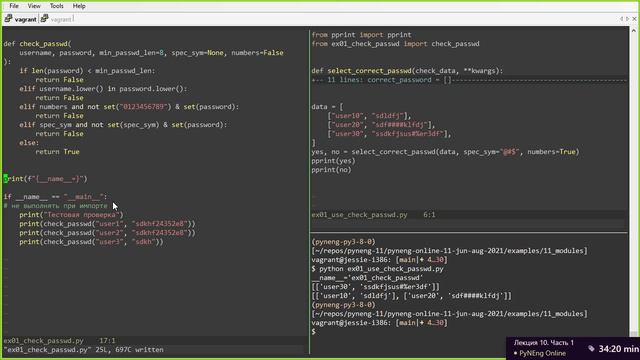Click the 'pprint(no)' line
The width and height of the screenshot is (640, 360).
(331, 169)
